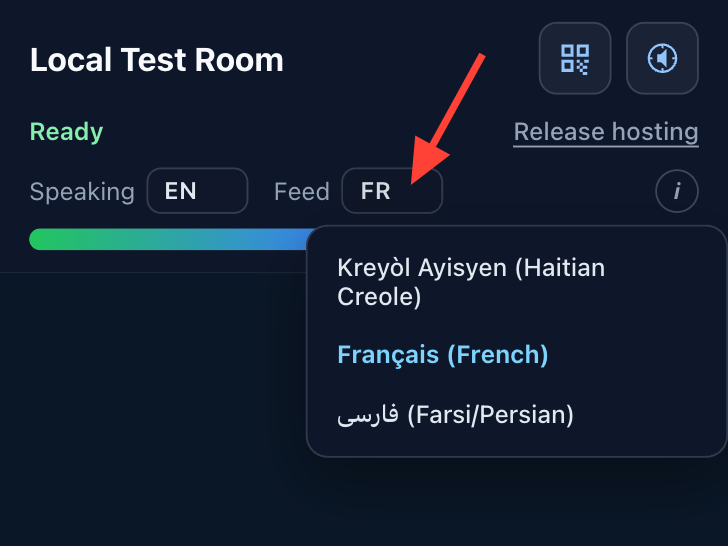This screenshot has height=546, width=728.
Task: Select Kreyòl Ayisyen (Haitian Creole) feed
Action: [x=471, y=282]
